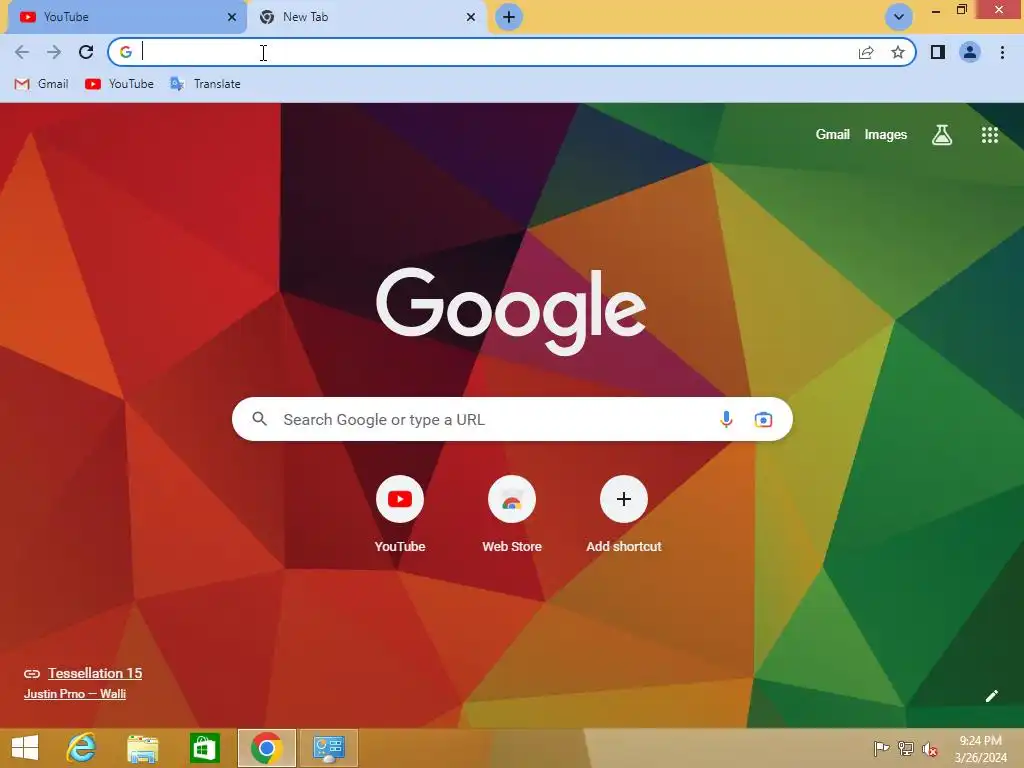The height and width of the screenshot is (768, 1024).
Task: Close the New Tab tab
Action: click(x=471, y=17)
